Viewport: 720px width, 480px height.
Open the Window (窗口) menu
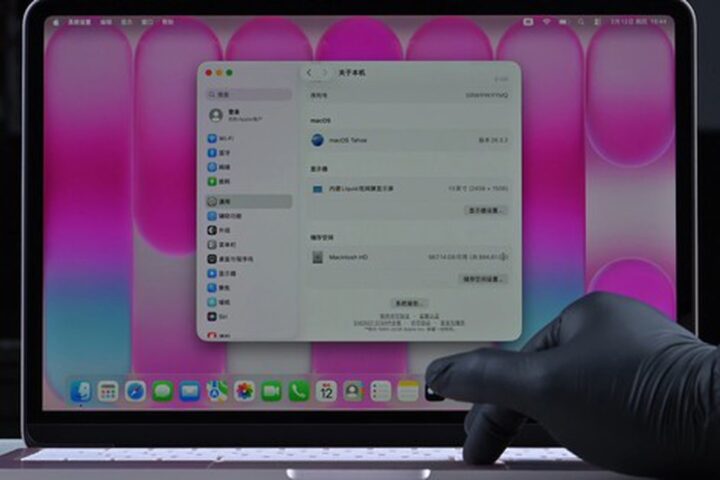(x=147, y=22)
